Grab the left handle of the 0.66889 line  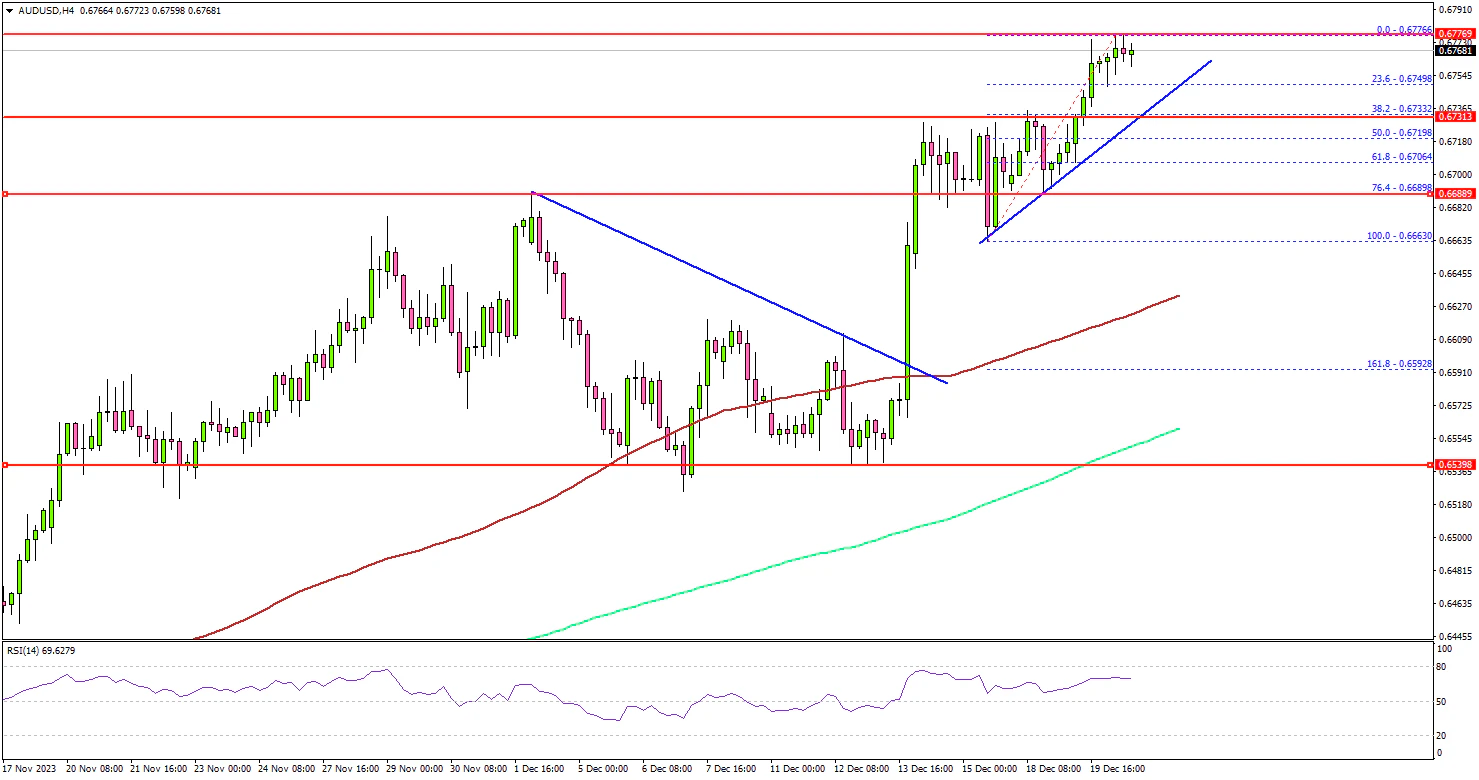click(6, 194)
